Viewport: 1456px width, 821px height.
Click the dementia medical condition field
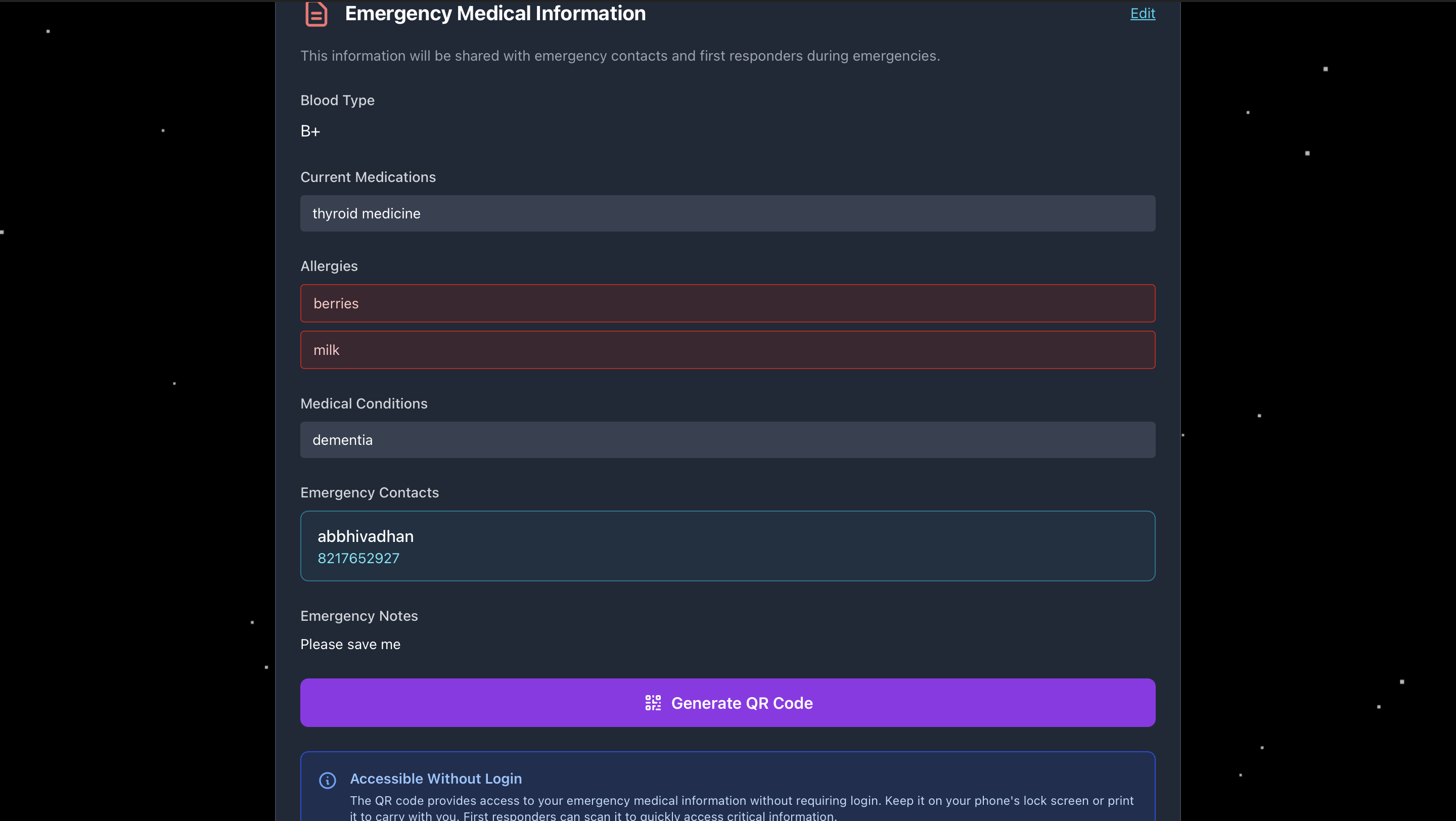coord(727,440)
